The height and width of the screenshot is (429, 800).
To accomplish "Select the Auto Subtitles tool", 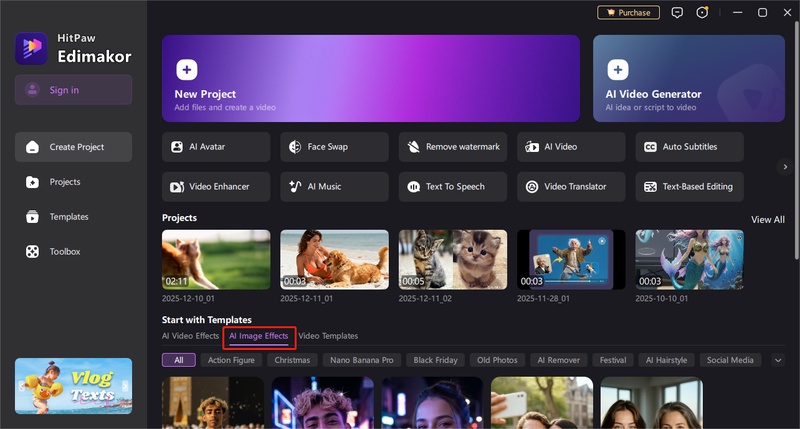I will click(689, 147).
